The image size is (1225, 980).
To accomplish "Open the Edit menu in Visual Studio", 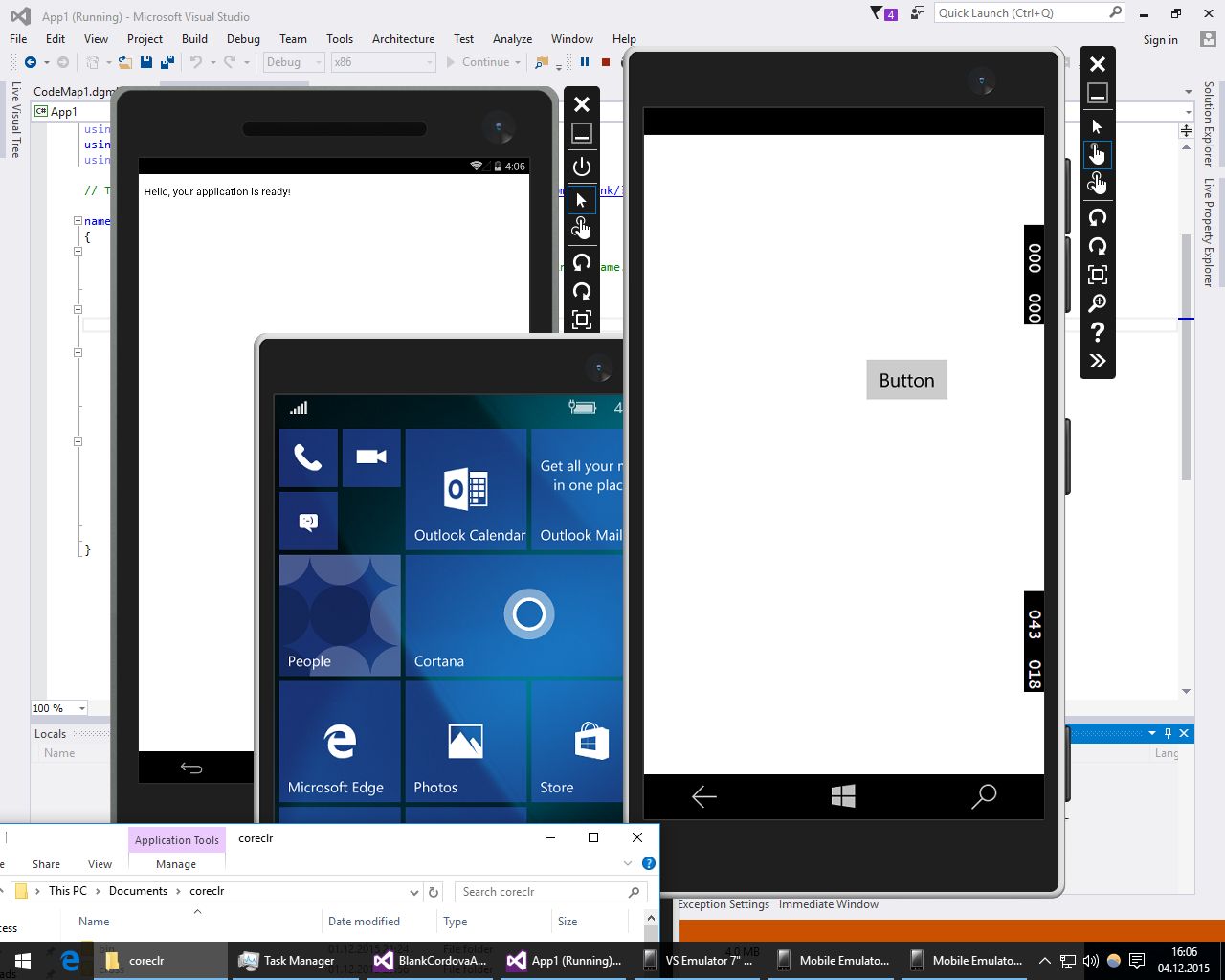I will point(56,39).
